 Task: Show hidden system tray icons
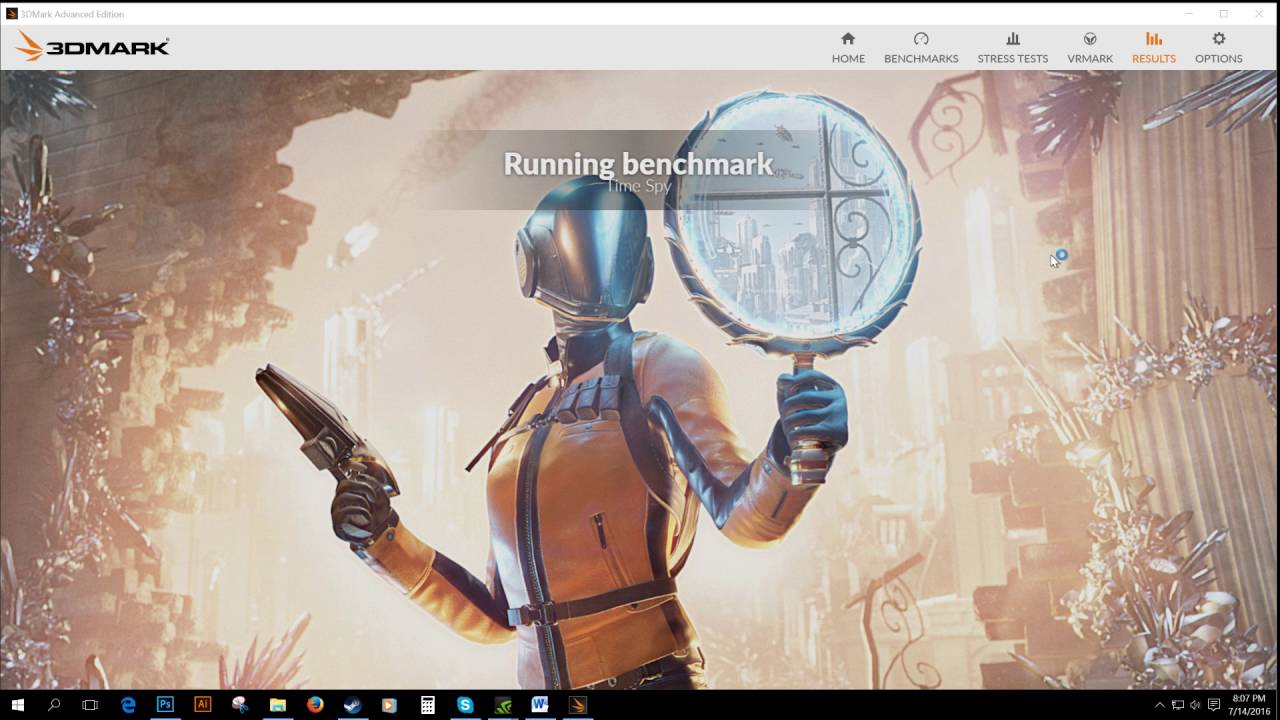[x=1160, y=705]
